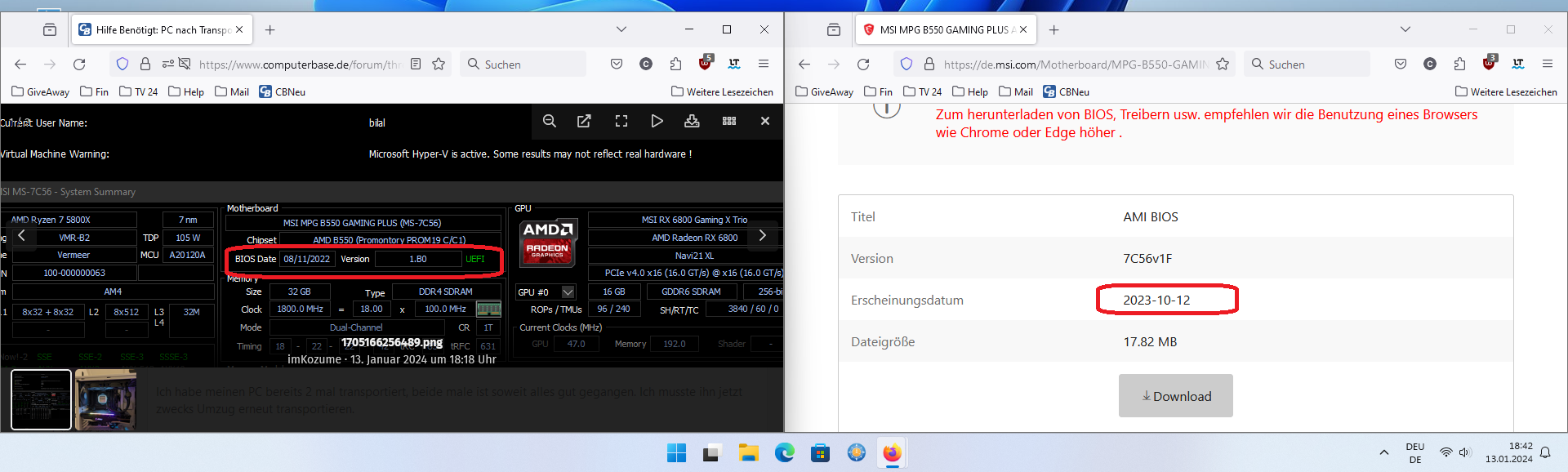Open the Help bookmark folder in the right window
This screenshot has height=472, width=1568.
[970, 92]
